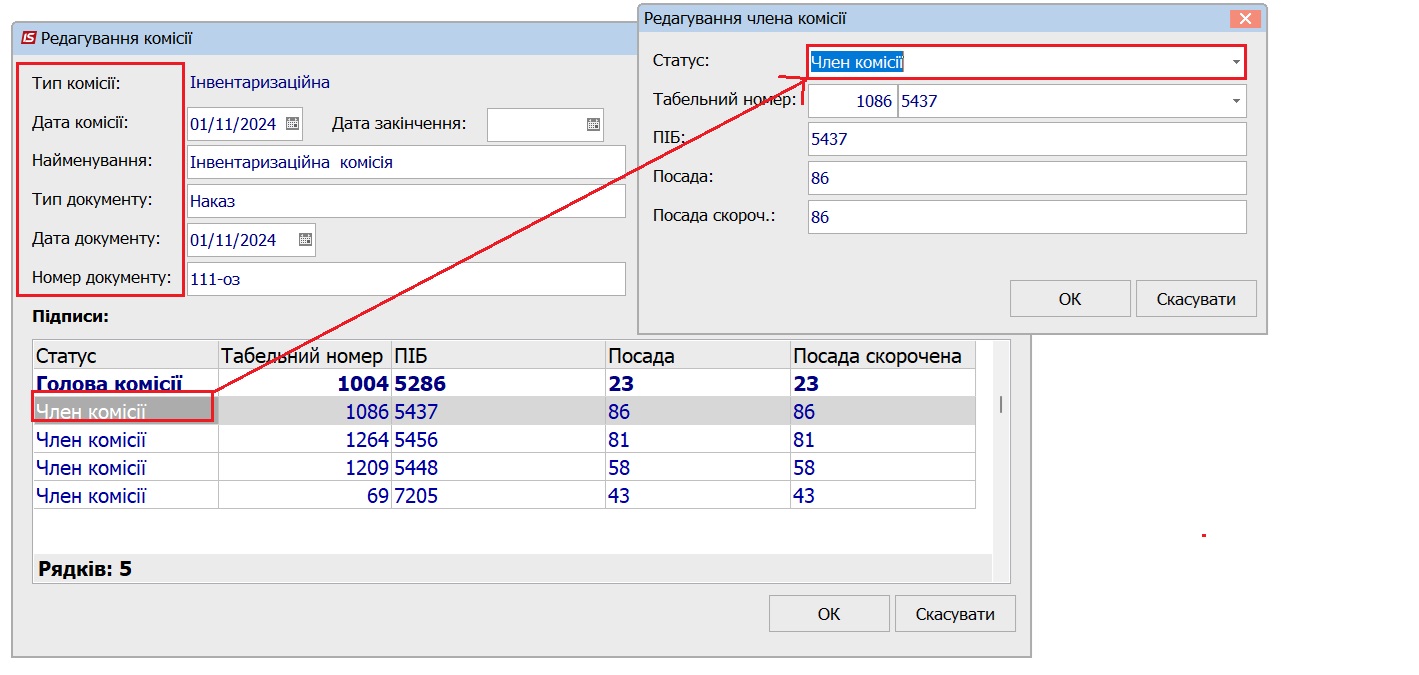Image resolution: width=1419 pixels, height=675 pixels.
Task: Focus the Посада скороч. input field
Action: [1027, 217]
